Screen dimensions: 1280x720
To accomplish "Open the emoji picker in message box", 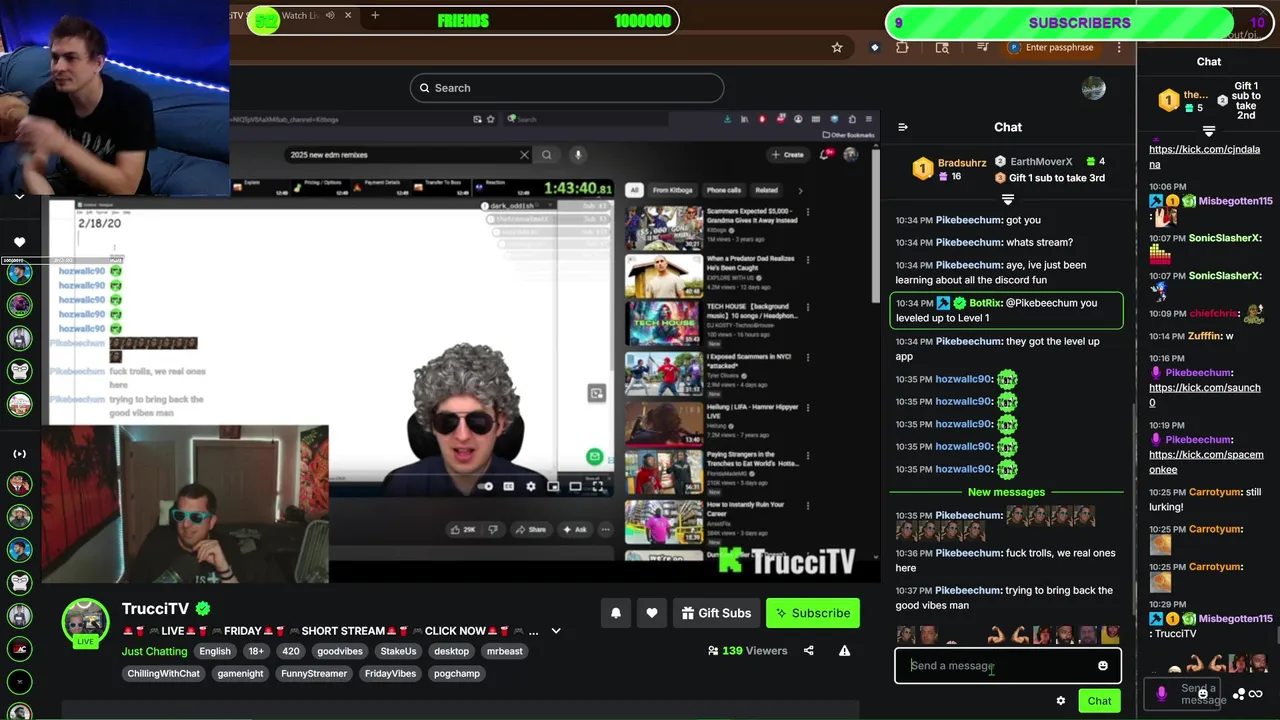I will click(1103, 666).
